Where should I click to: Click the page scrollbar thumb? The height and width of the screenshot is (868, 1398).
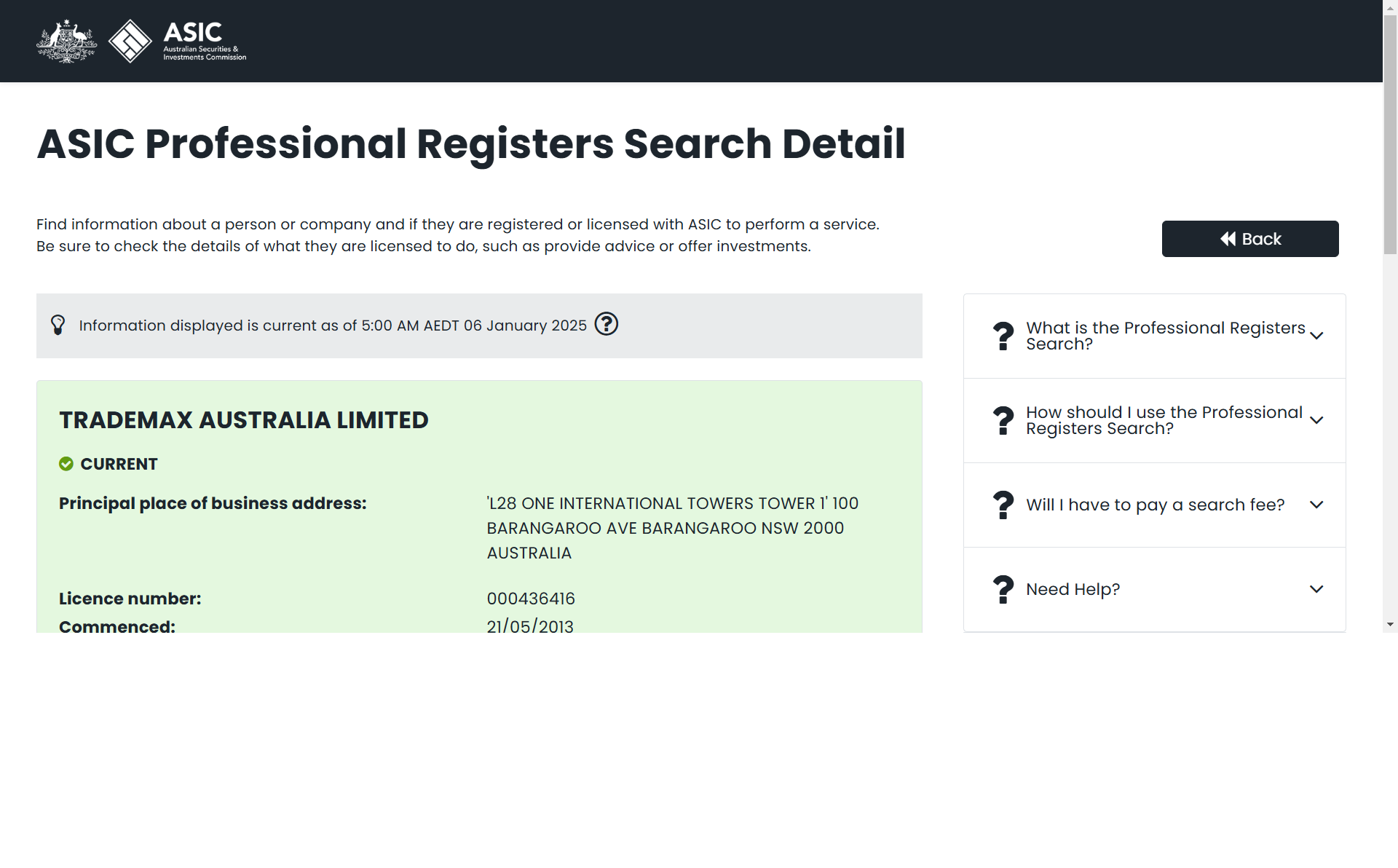[1390, 135]
